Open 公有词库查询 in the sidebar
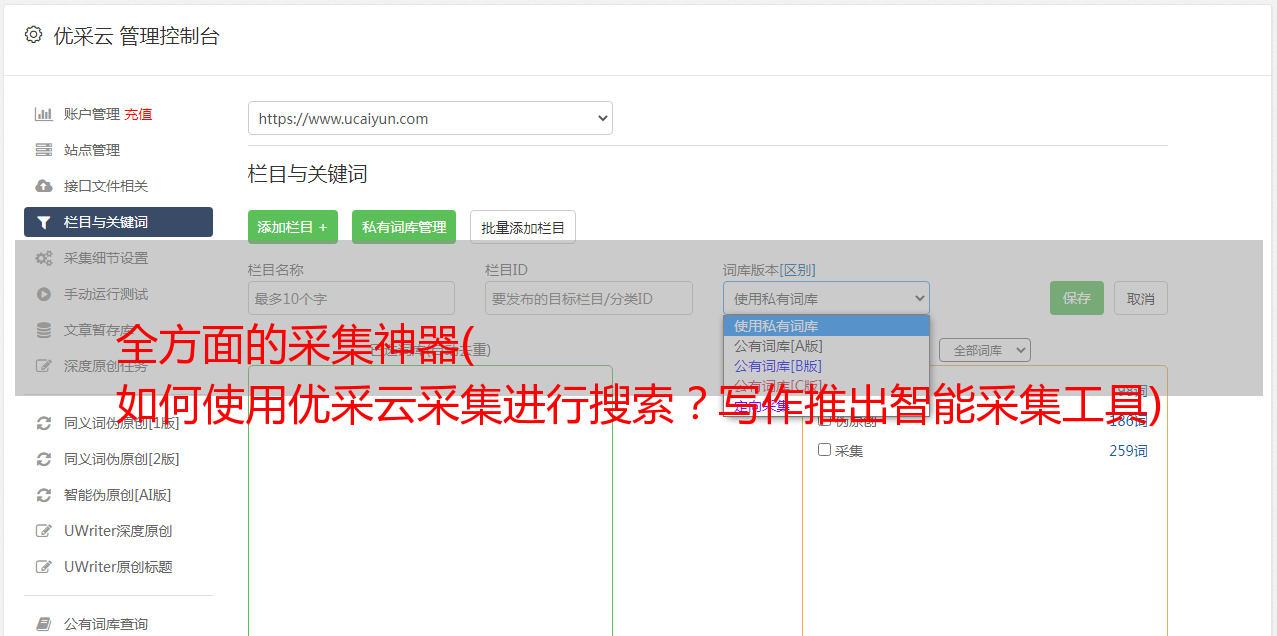 coord(106,624)
